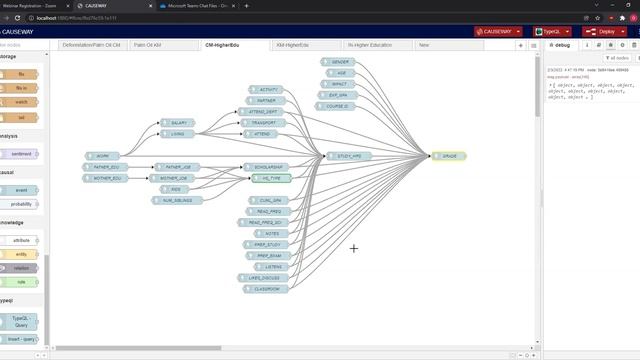
Task: Select the COURSE ID node
Action: click(x=335, y=106)
